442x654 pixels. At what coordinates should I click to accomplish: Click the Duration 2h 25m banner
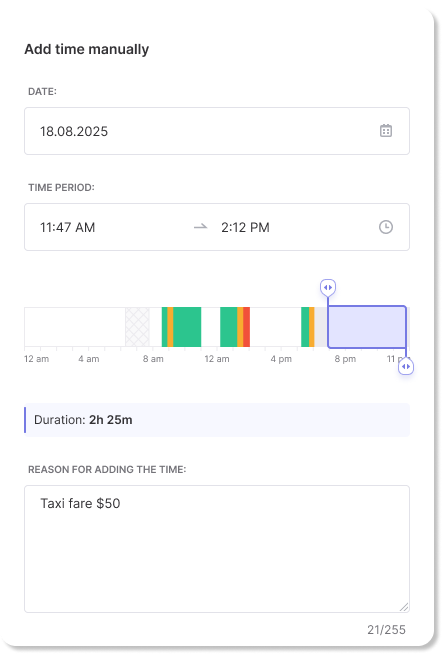(x=217, y=420)
